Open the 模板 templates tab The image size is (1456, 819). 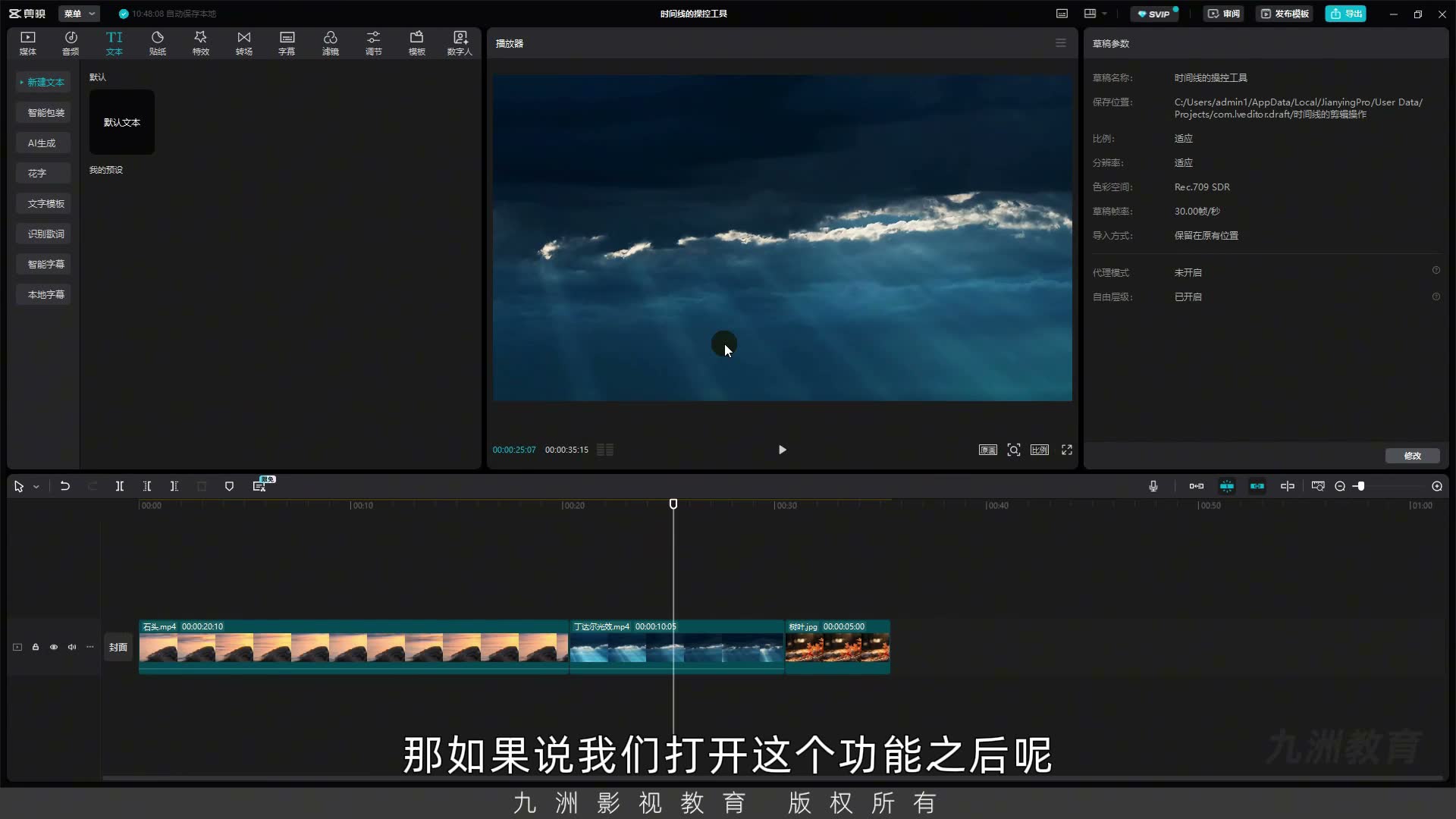coord(417,43)
